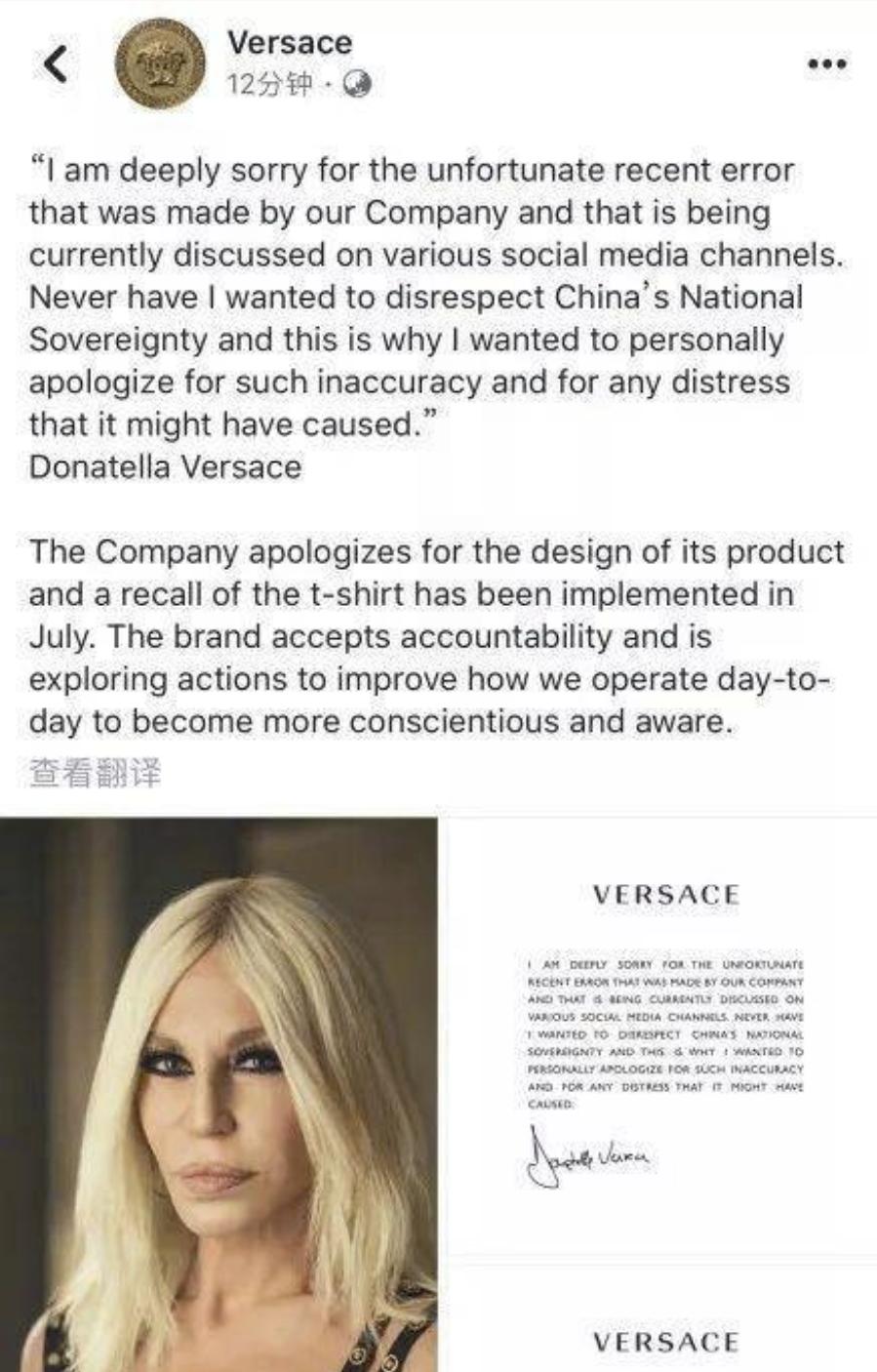This screenshot has height=1372, width=877.
Task: Click the VERSACE heading above the letter
Action: [x=666, y=895]
